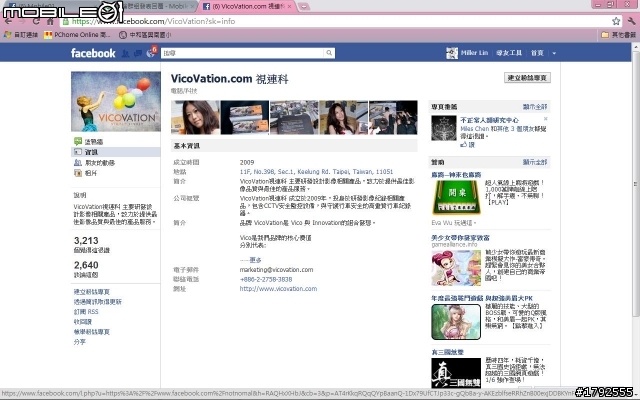Click the search magnifier button

[x=329, y=53]
